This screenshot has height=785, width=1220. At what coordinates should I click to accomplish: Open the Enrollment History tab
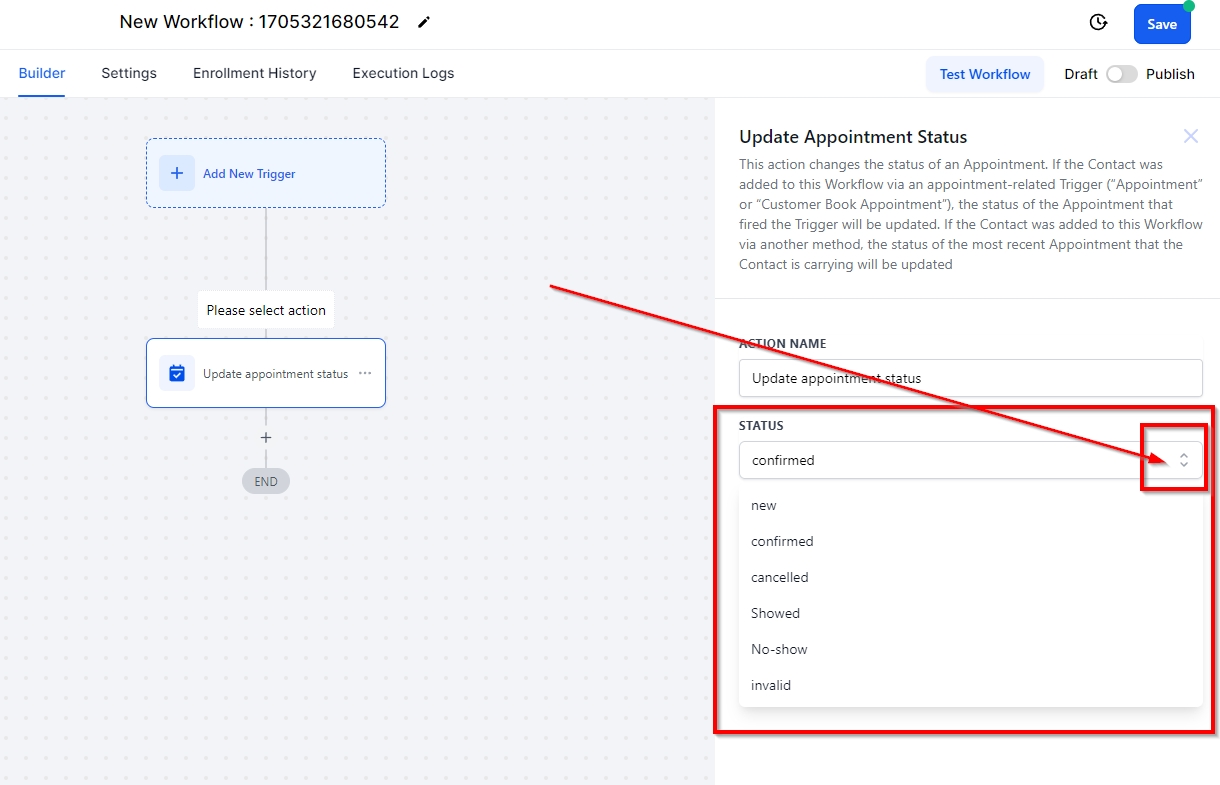point(254,73)
